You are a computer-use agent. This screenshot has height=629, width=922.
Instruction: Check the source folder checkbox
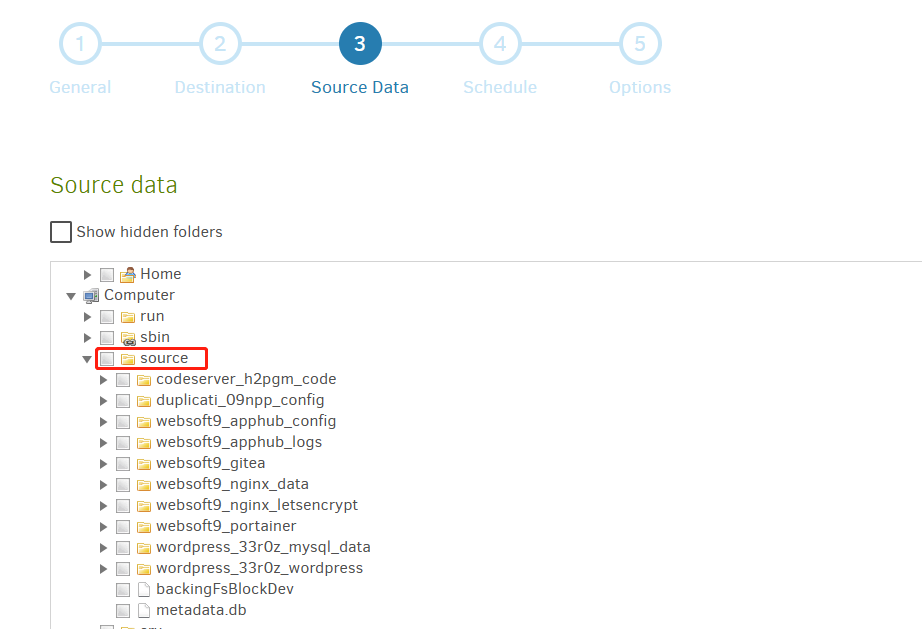[107, 358]
